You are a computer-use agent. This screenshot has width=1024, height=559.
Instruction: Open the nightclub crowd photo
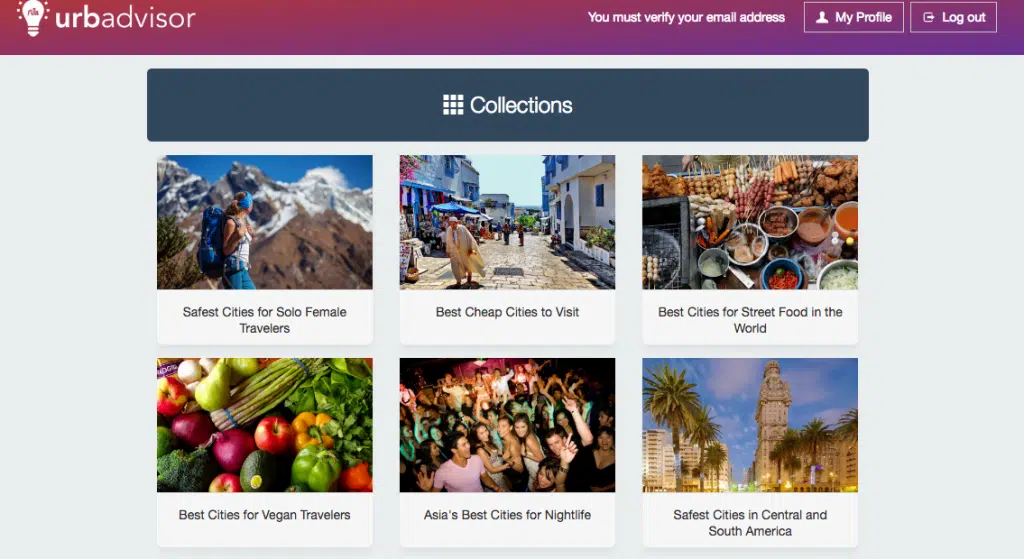pyautogui.click(x=507, y=425)
